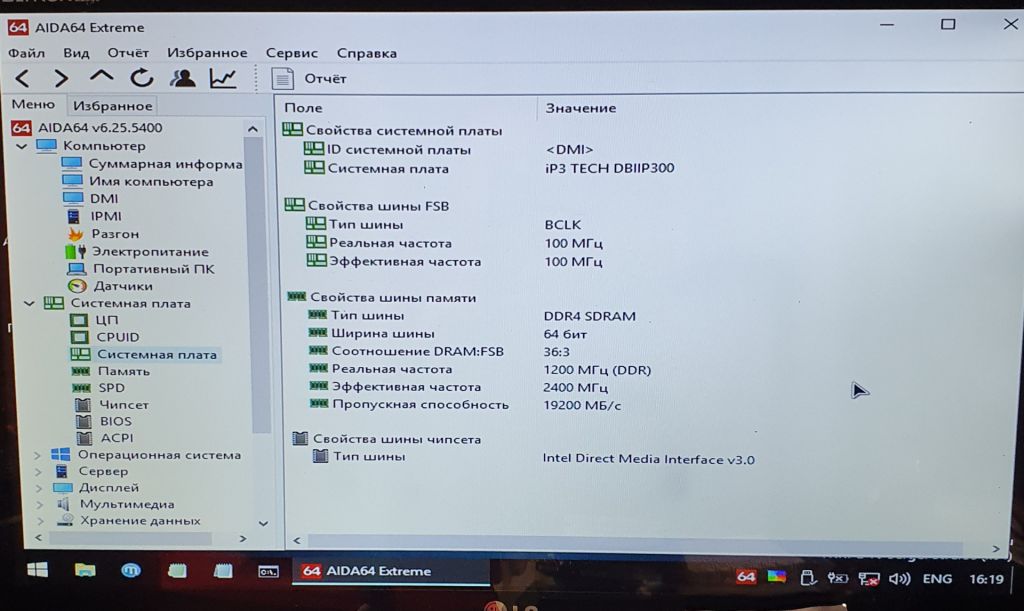Select Имя компьютера tree item

tap(138, 181)
